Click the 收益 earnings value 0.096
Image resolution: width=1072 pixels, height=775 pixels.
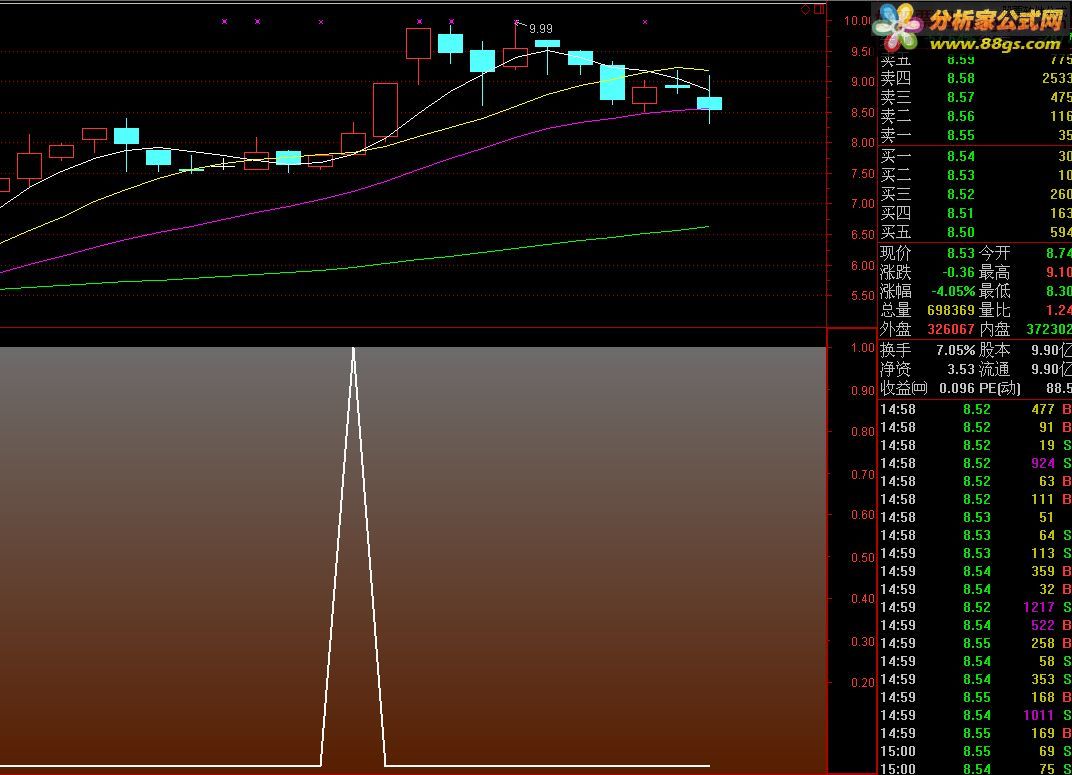(957, 389)
